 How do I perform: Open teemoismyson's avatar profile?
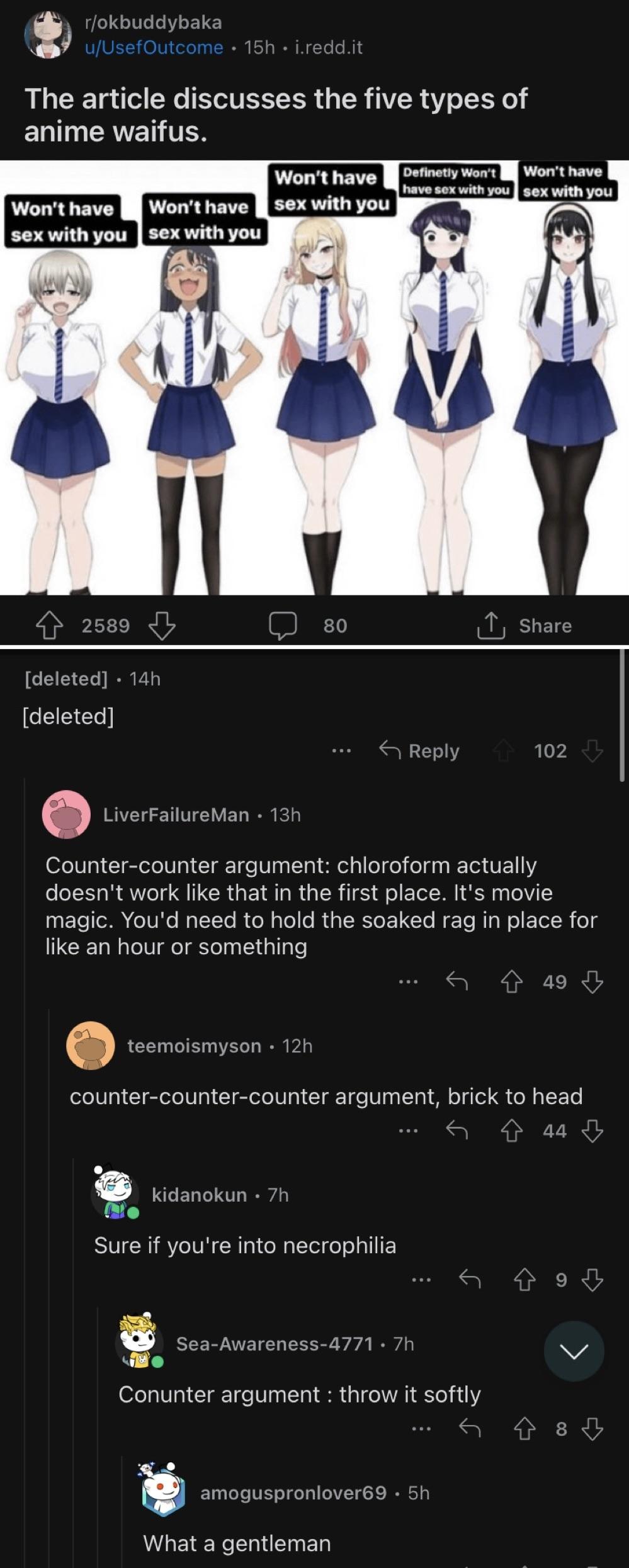(x=91, y=1046)
